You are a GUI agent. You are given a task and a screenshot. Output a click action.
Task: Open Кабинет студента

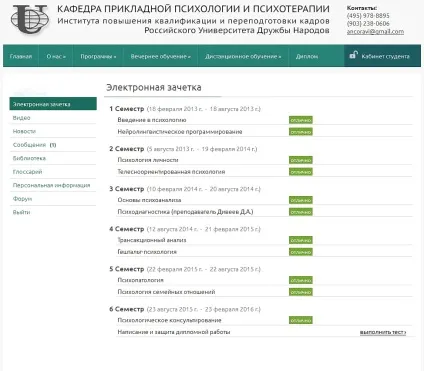382,56
